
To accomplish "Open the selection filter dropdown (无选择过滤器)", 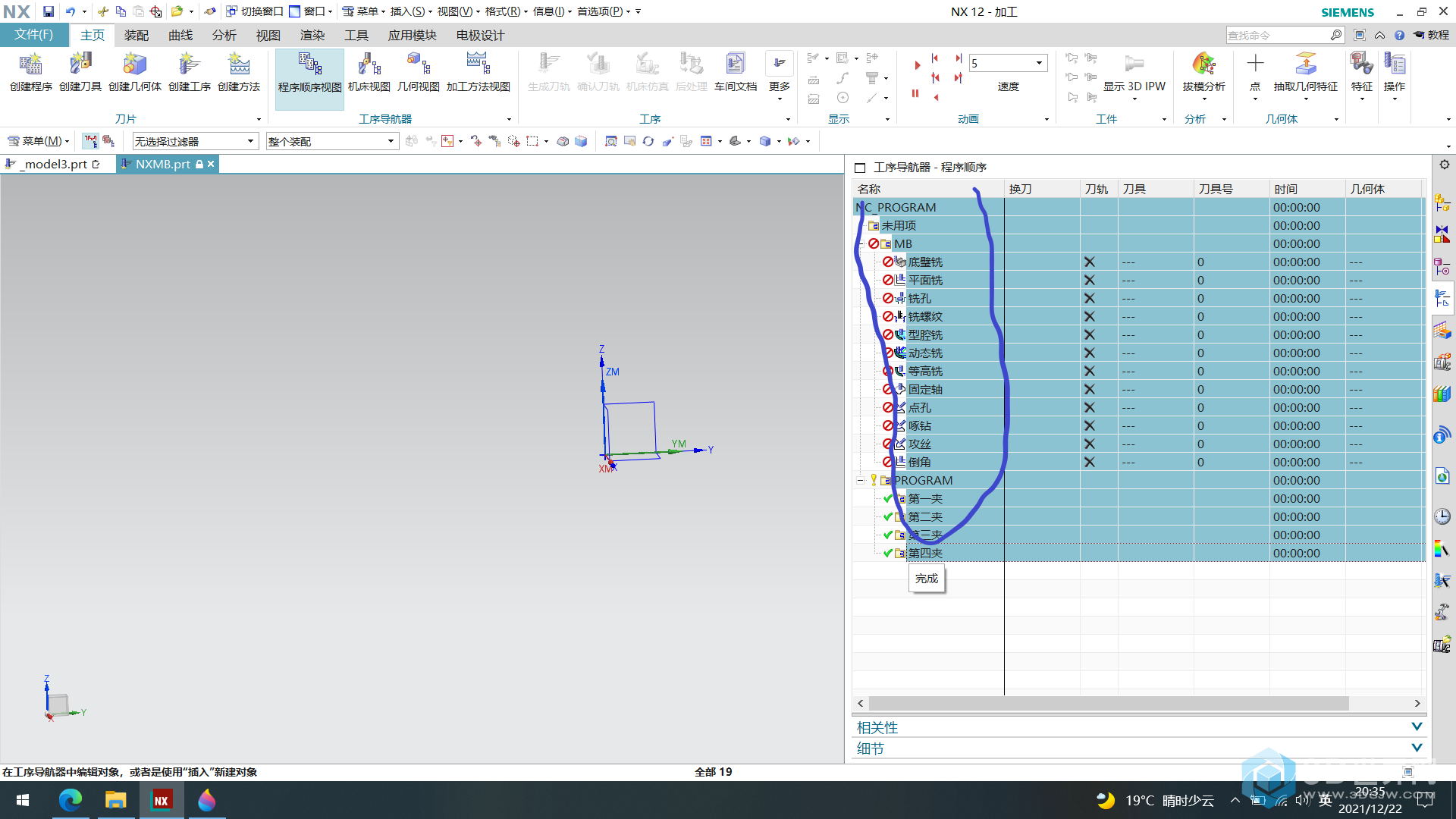I will tap(196, 141).
